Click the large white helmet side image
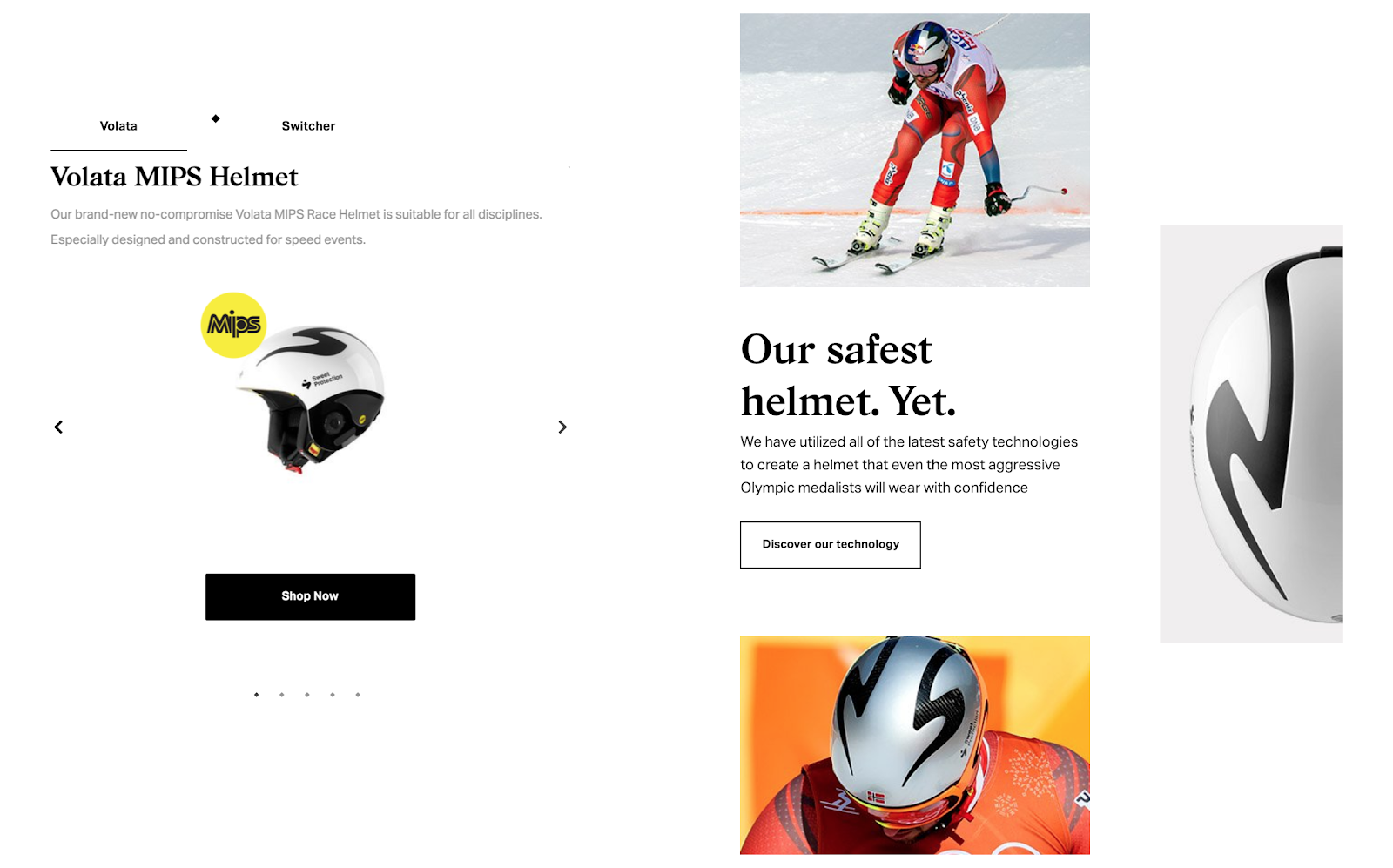Image resolution: width=1393 pixels, height=868 pixels. tap(1251, 434)
